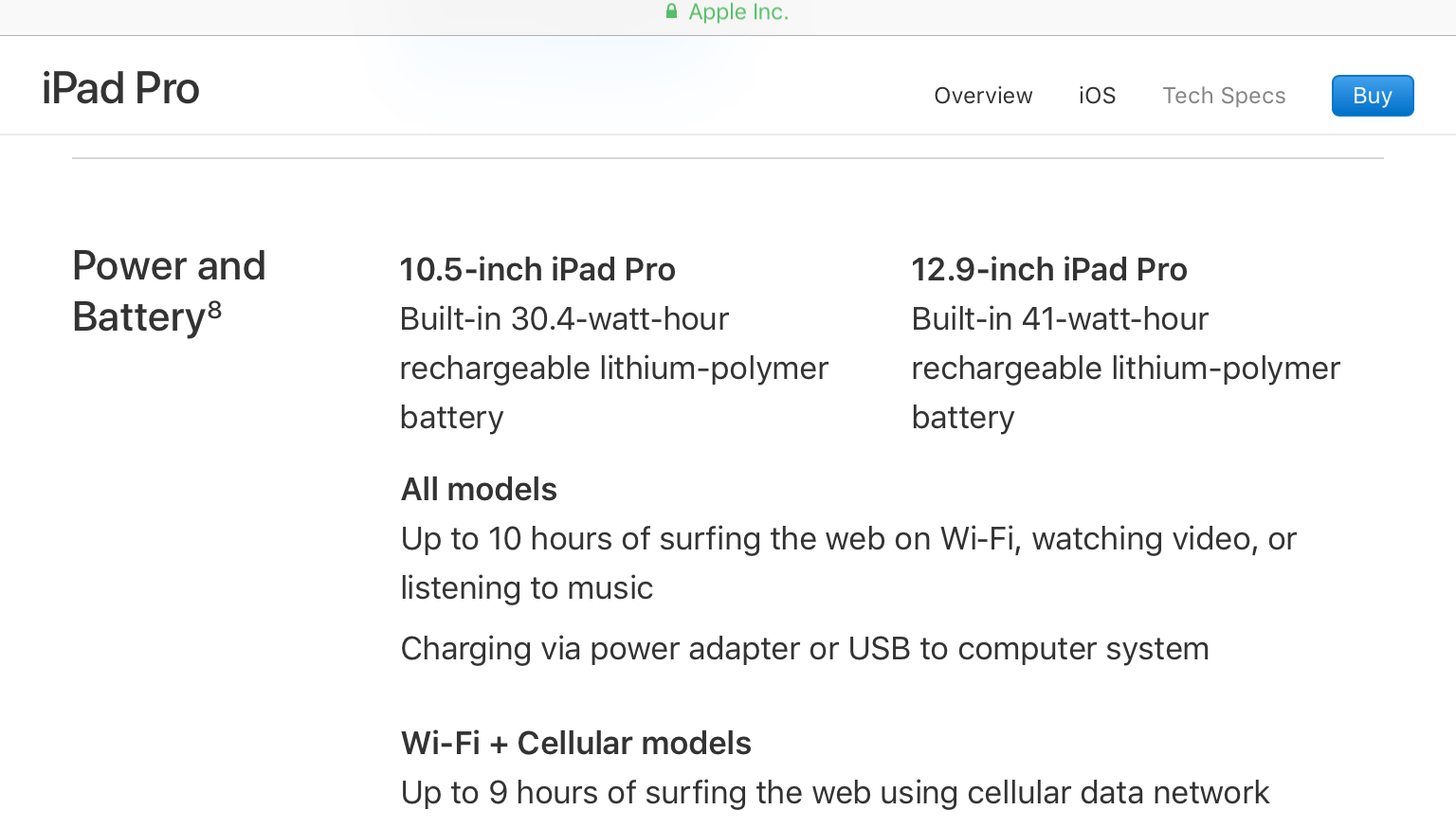Click the Up to 10 hours line
Image resolution: width=1456 pixels, height=828 pixels.
click(x=848, y=538)
